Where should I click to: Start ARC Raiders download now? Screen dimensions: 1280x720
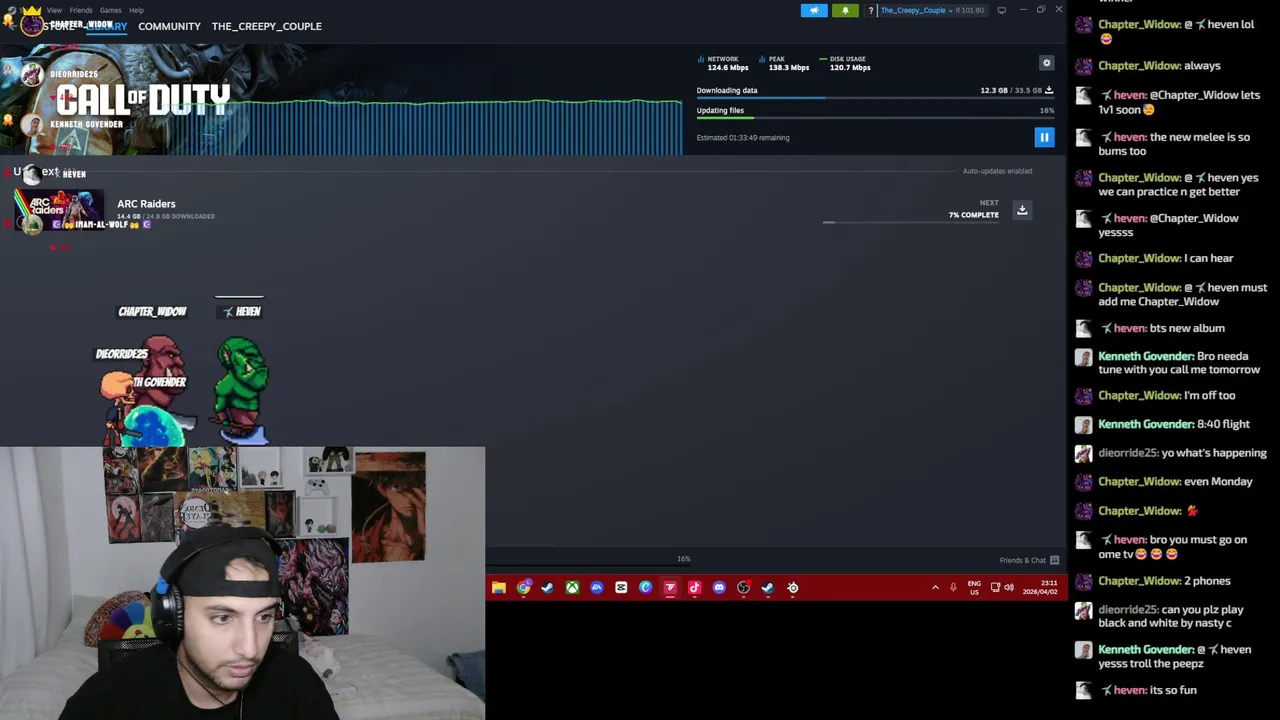(x=1022, y=210)
